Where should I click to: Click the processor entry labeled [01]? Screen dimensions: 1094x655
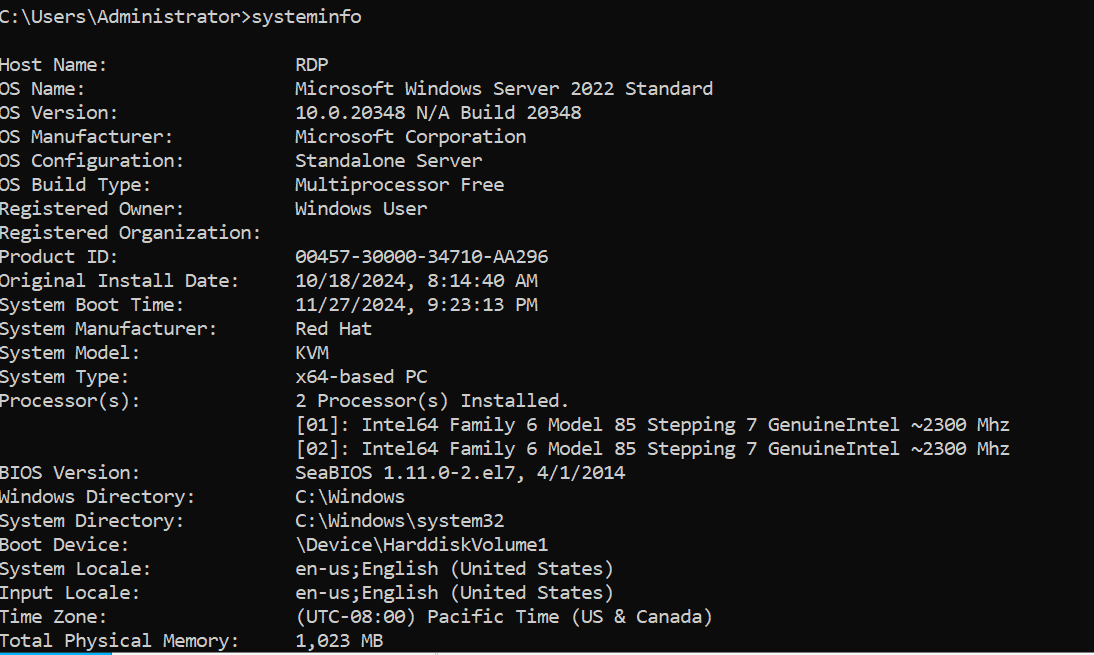[652, 425]
